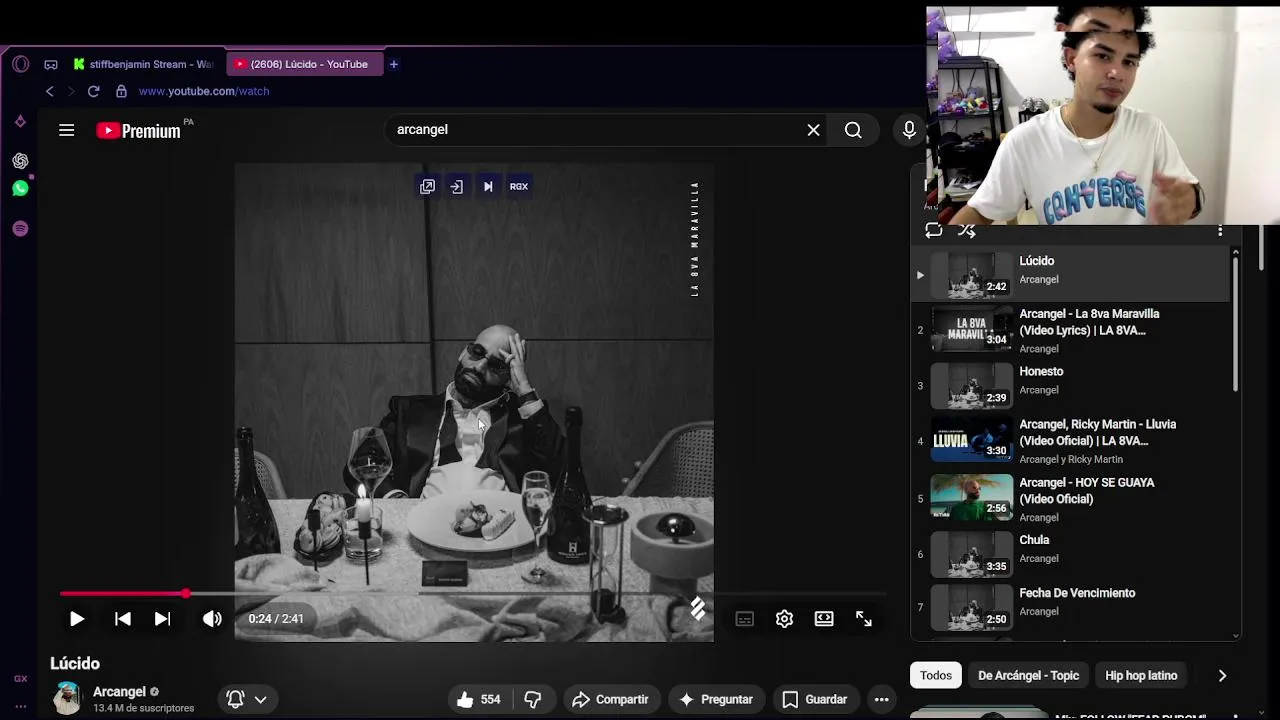
Task: Play Lluvia with Ricky Martin
Action: coord(1070,441)
